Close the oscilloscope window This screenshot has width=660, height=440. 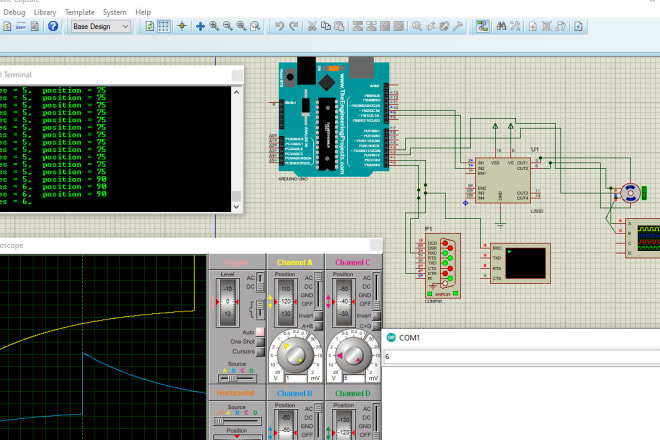coord(376,245)
